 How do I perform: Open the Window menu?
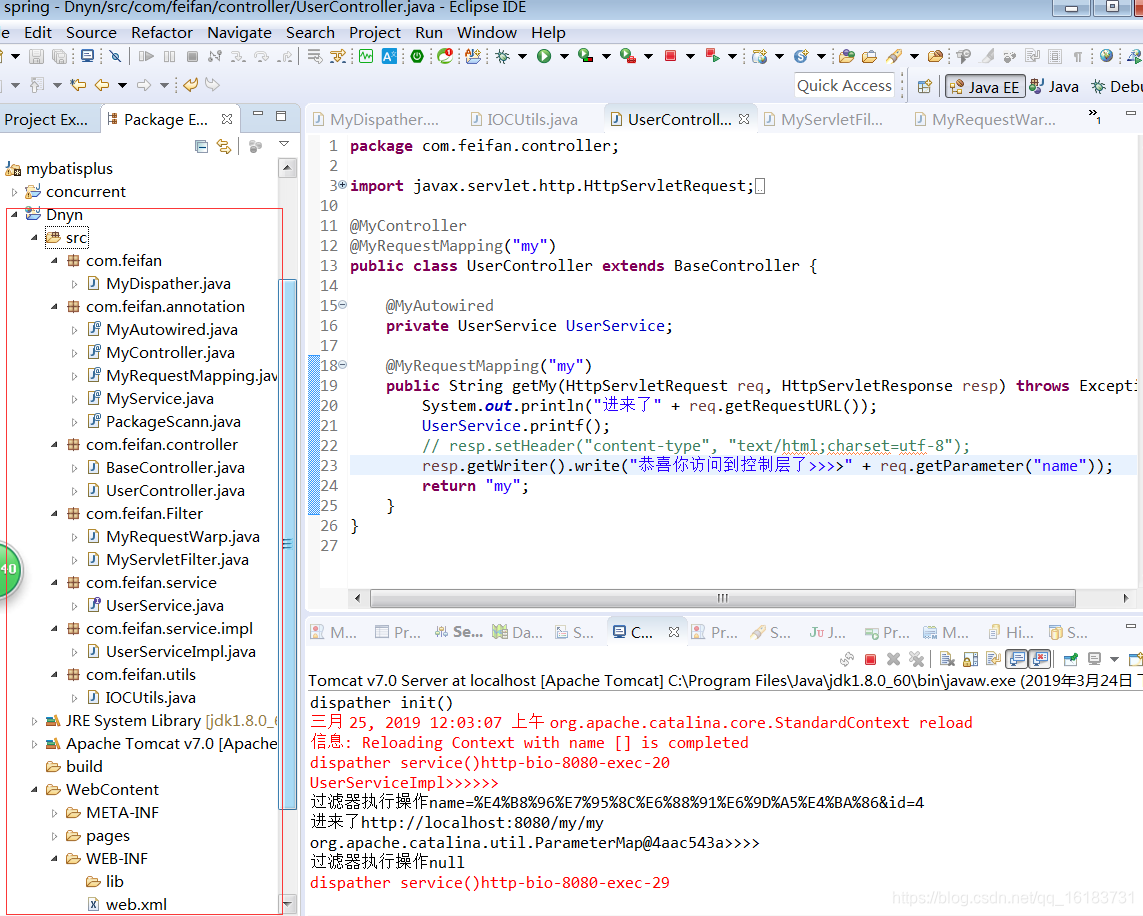pyautogui.click(x=487, y=33)
